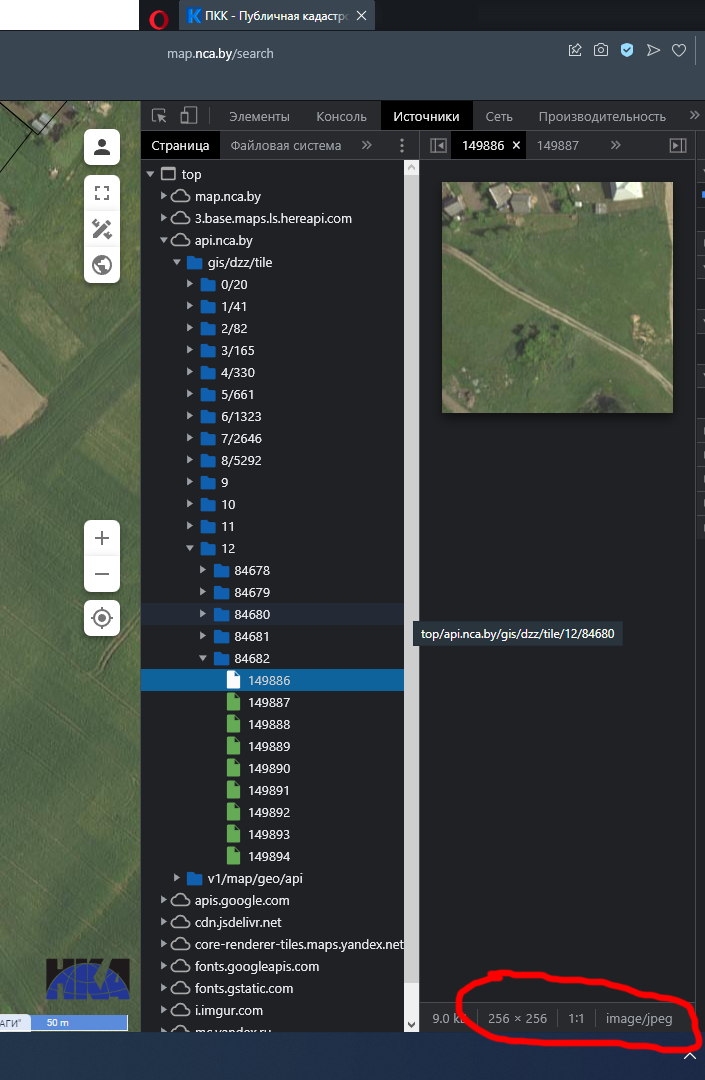Open the 149887 file tab
Image resolution: width=705 pixels, height=1080 pixels.
point(557,146)
